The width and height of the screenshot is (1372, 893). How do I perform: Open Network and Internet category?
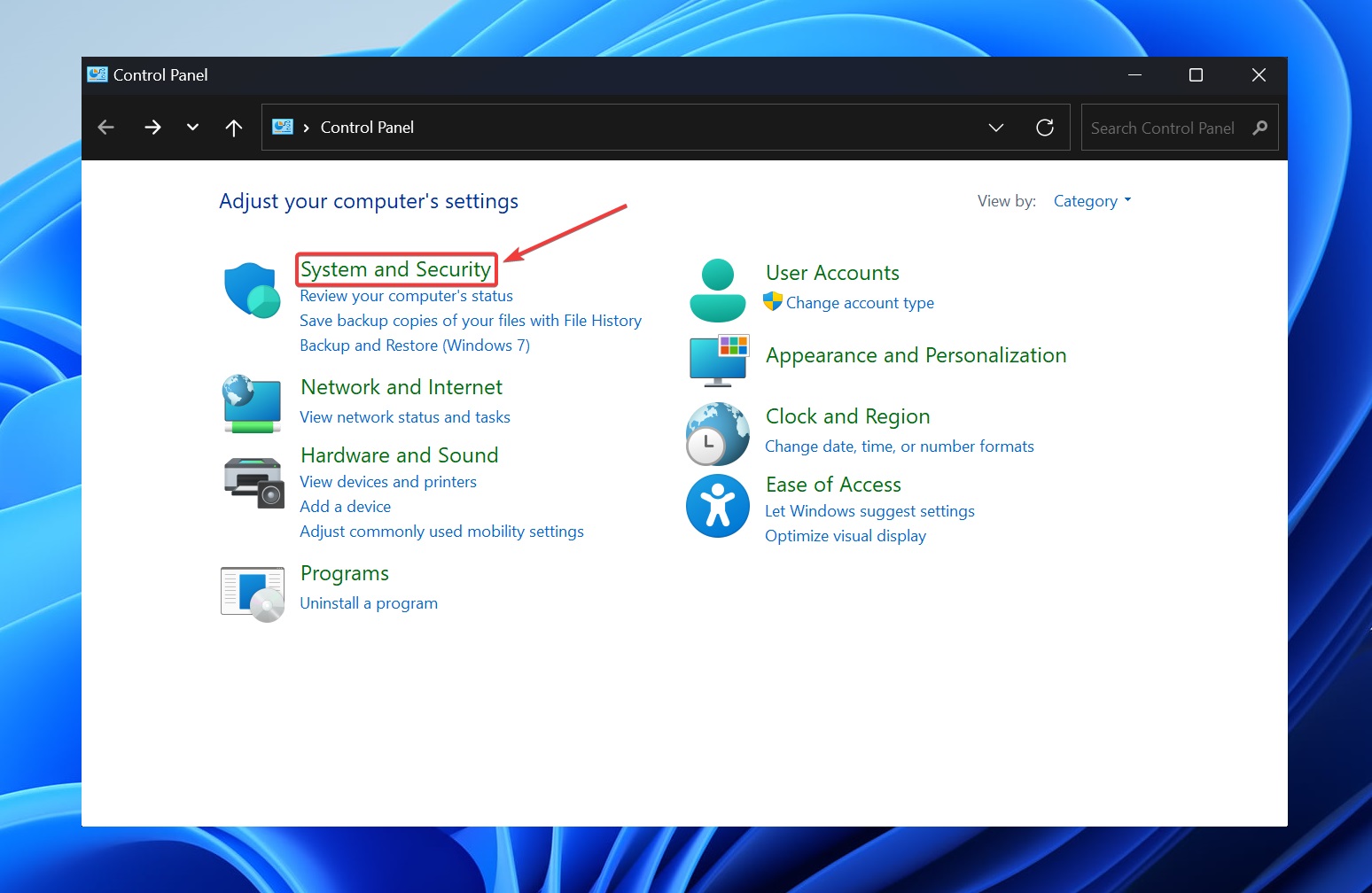click(401, 387)
